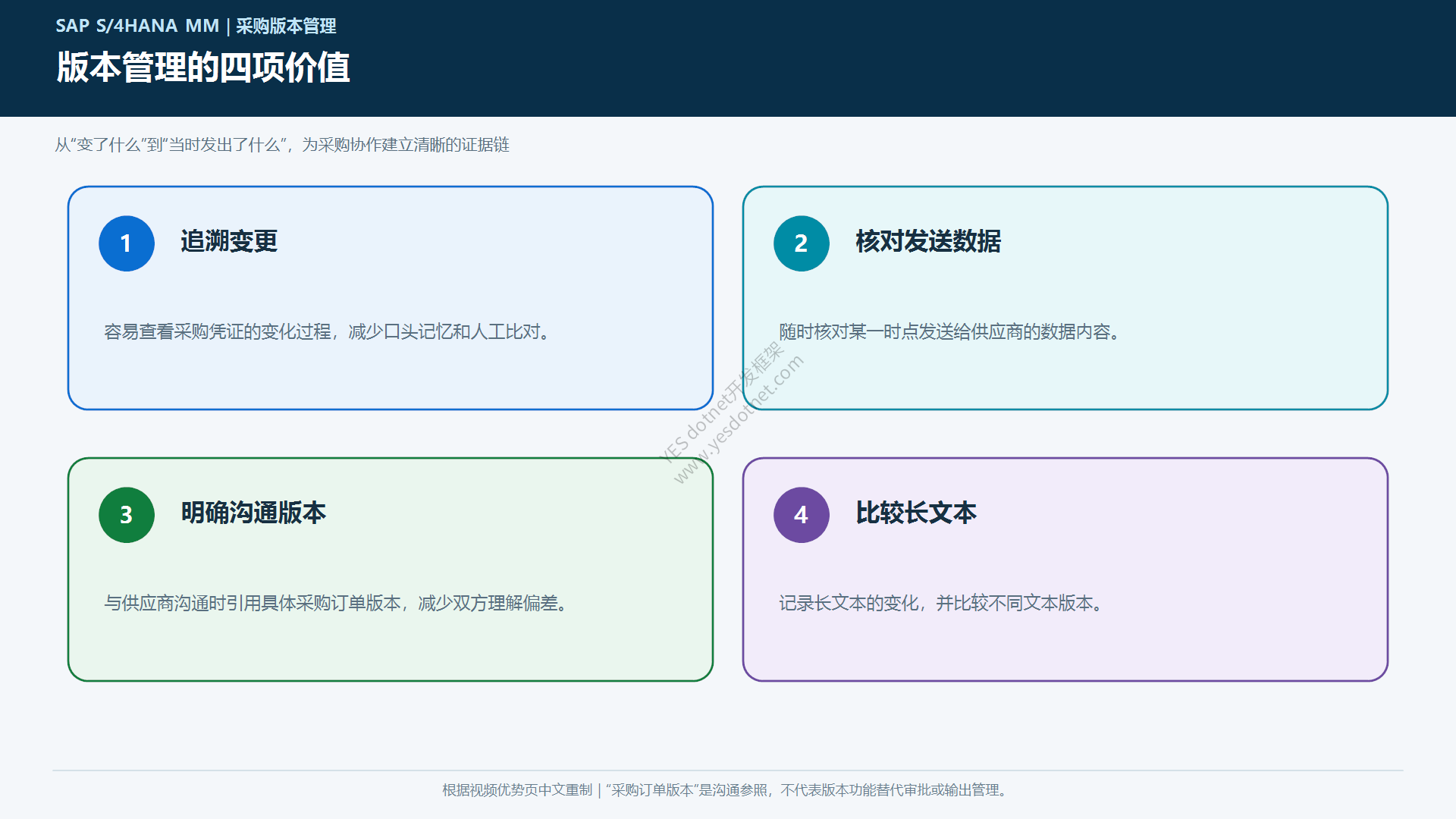Click description 记录长文本的变化

[941, 604]
